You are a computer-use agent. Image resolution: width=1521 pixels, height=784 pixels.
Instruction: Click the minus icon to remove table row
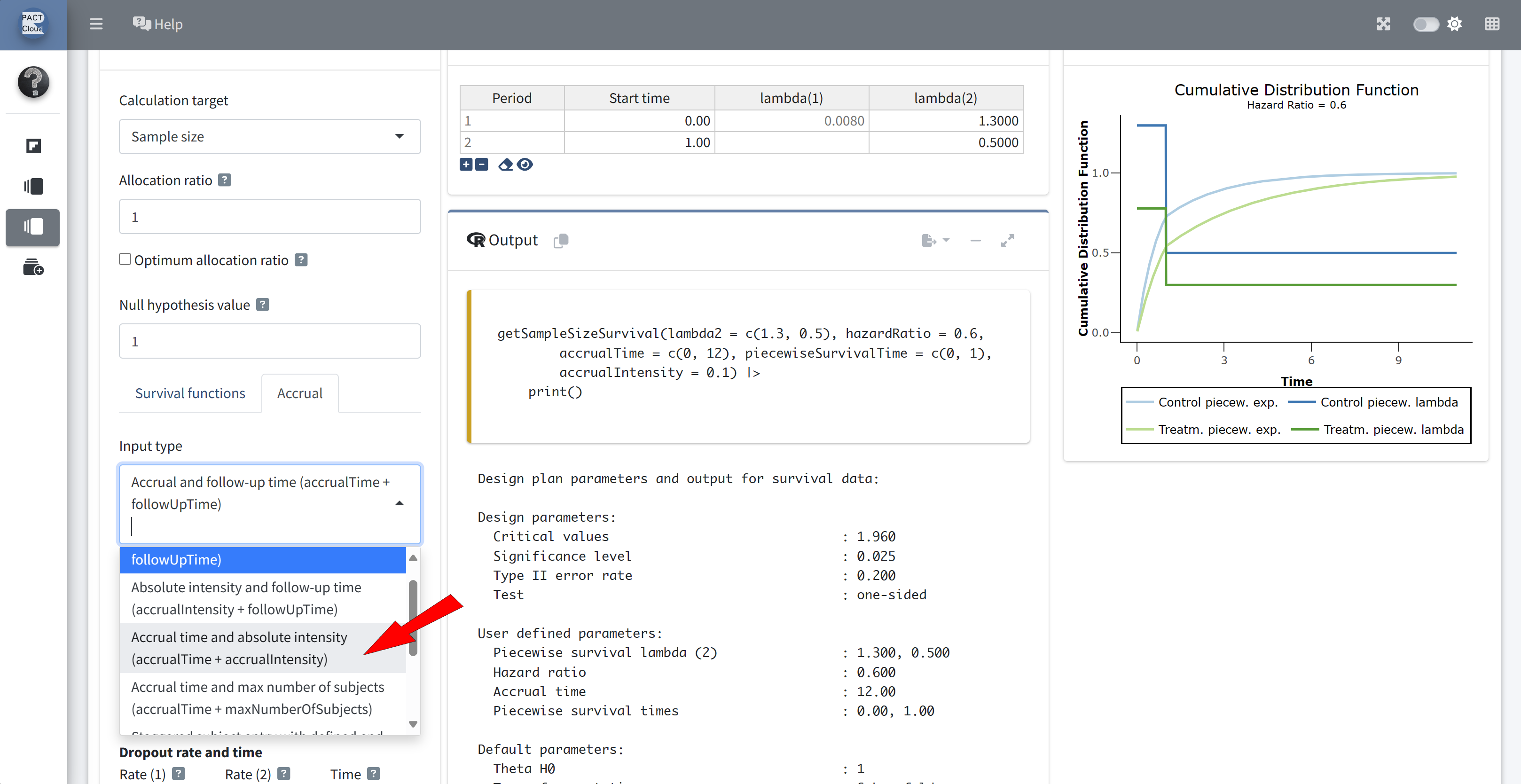[482, 165]
